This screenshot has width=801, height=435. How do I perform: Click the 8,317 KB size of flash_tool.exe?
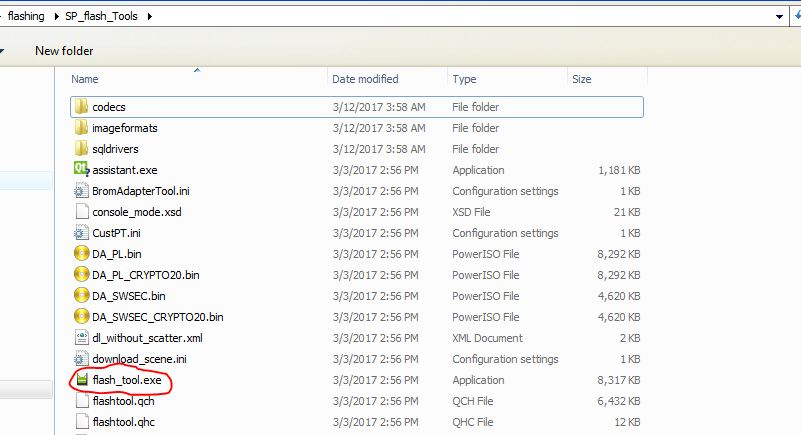[x=619, y=380]
